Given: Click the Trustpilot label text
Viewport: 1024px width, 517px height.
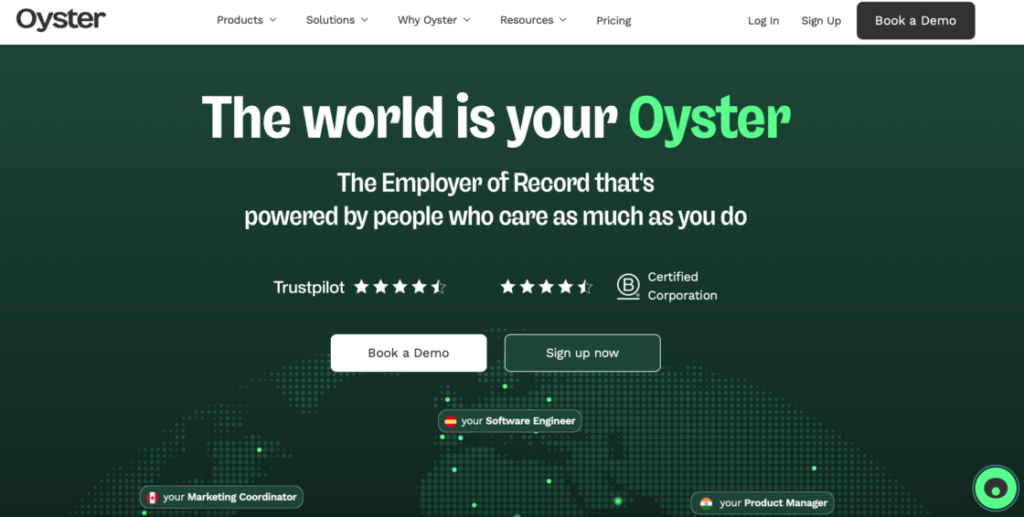Looking at the screenshot, I should click(309, 288).
